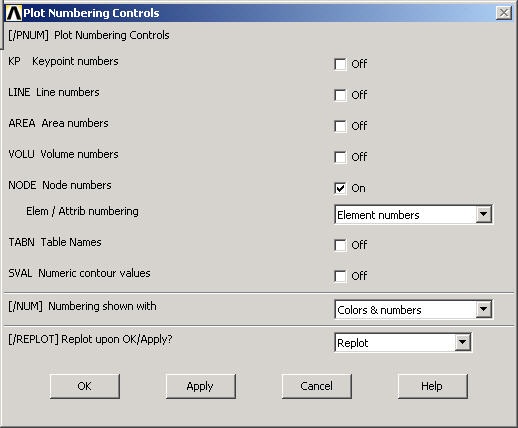Open the Help button
The width and height of the screenshot is (518, 428).
point(432,386)
